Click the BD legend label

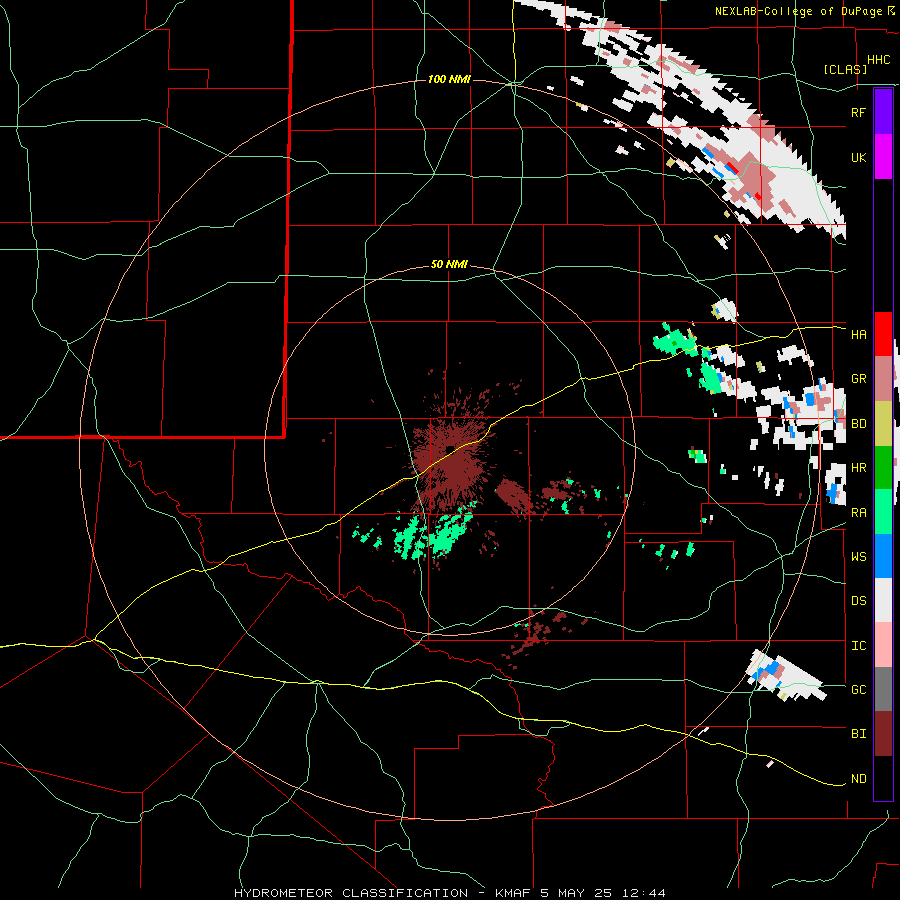click(x=858, y=424)
